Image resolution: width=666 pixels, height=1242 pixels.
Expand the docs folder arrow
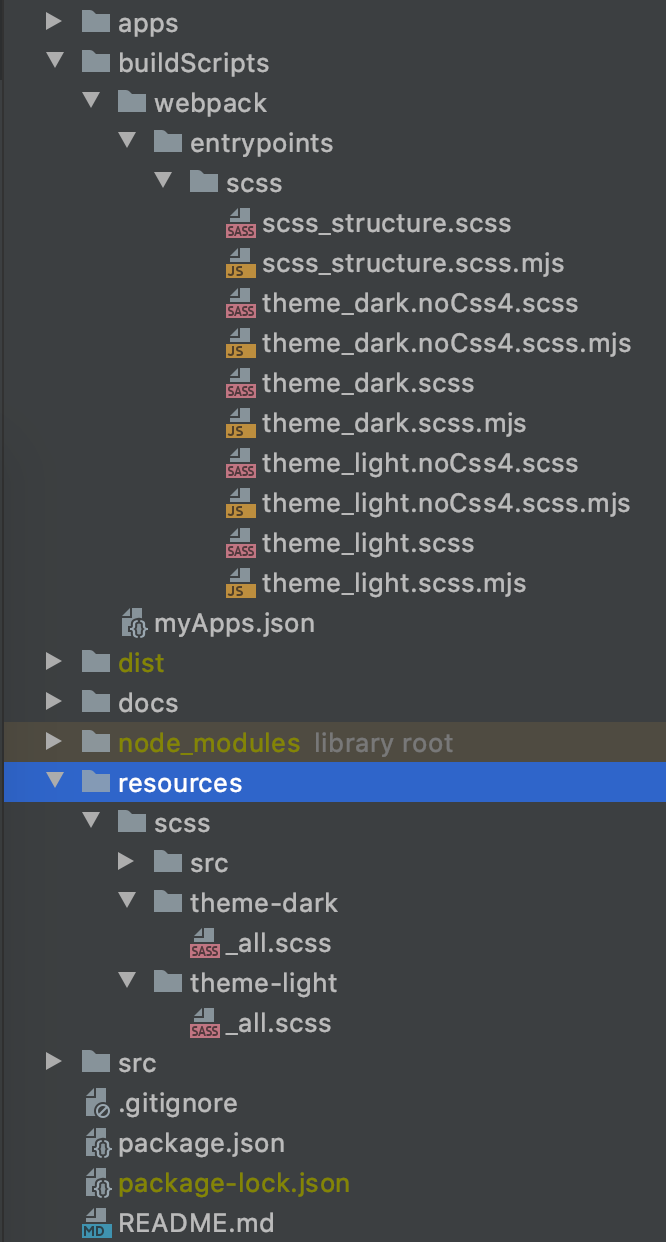[54, 702]
